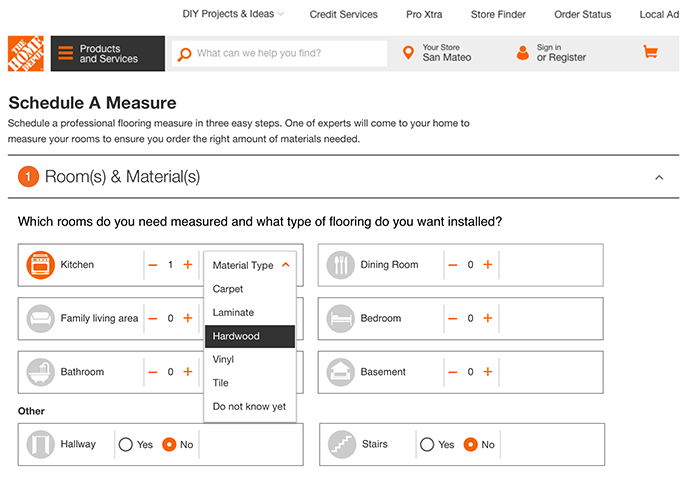This screenshot has width=700, height=500.
Task: Select Yes for Hallway
Action: [x=125, y=444]
